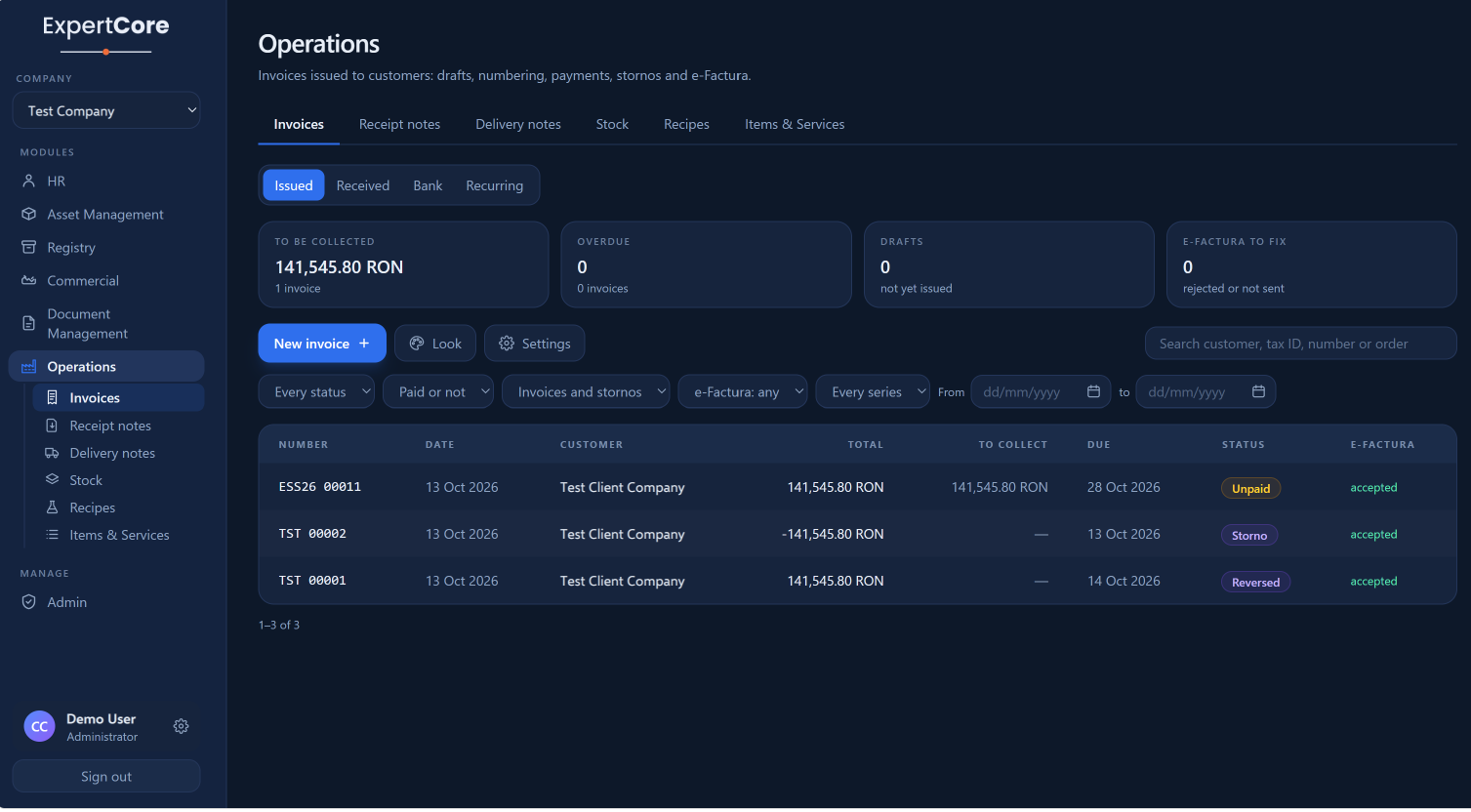Click the New invoice button
This screenshot has height=812, width=1471.
click(322, 344)
